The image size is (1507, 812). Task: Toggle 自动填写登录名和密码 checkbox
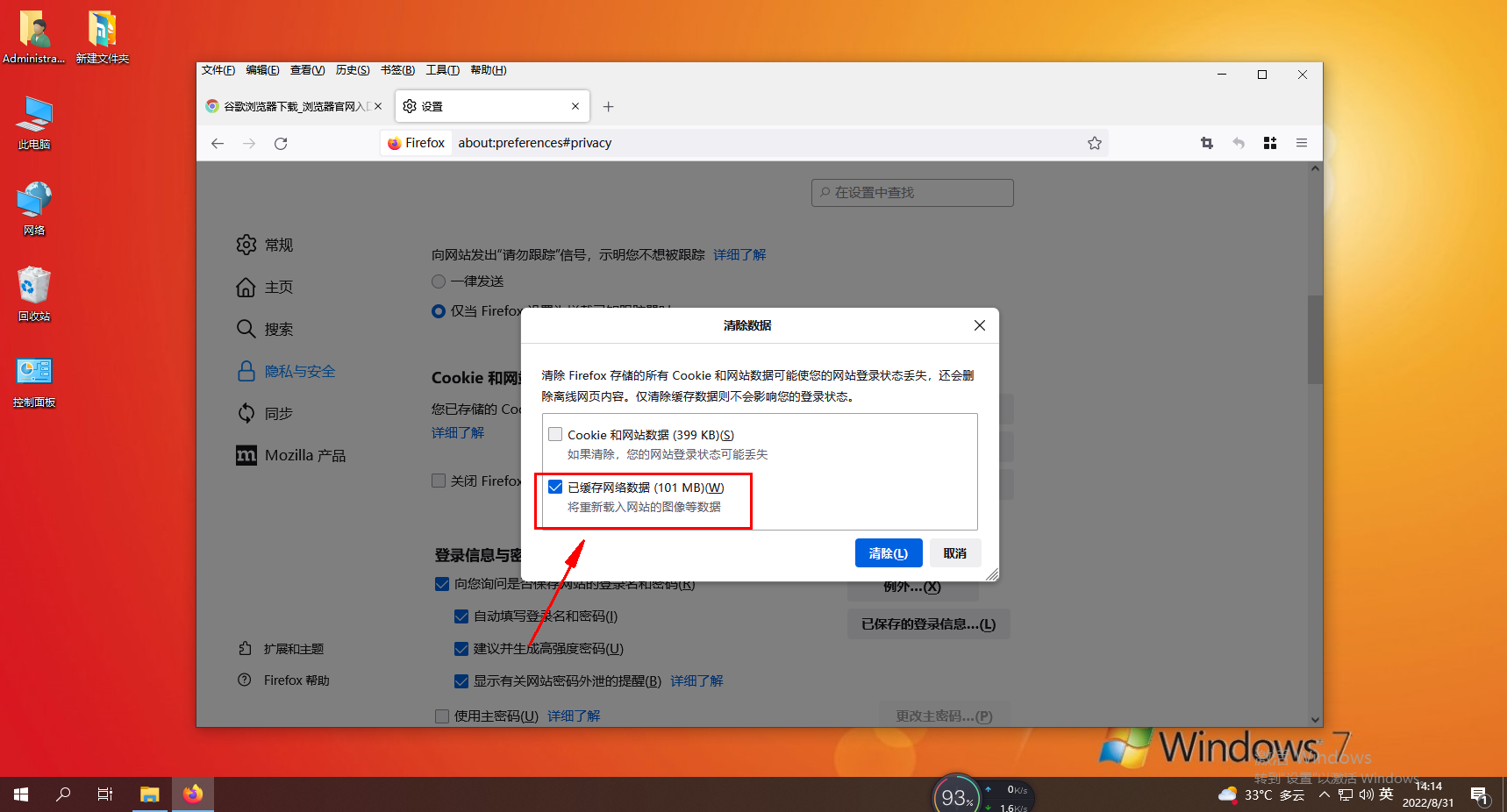click(461, 616)
